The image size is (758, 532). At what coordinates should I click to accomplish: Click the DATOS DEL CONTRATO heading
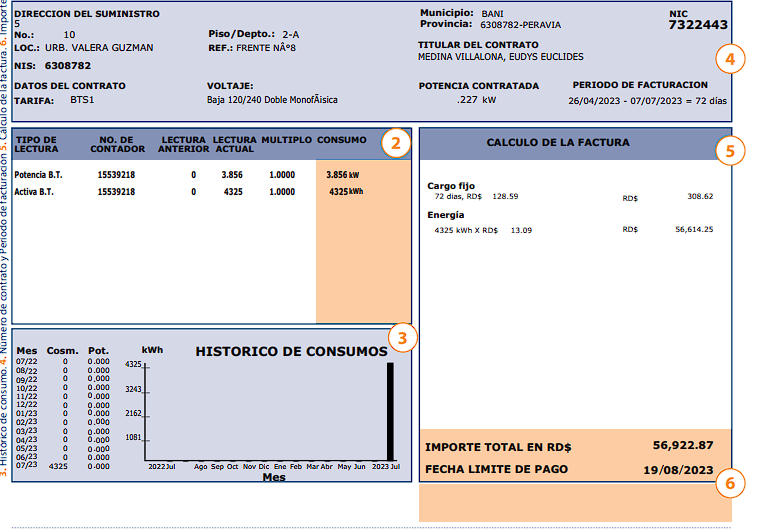[x=70, y=86]
